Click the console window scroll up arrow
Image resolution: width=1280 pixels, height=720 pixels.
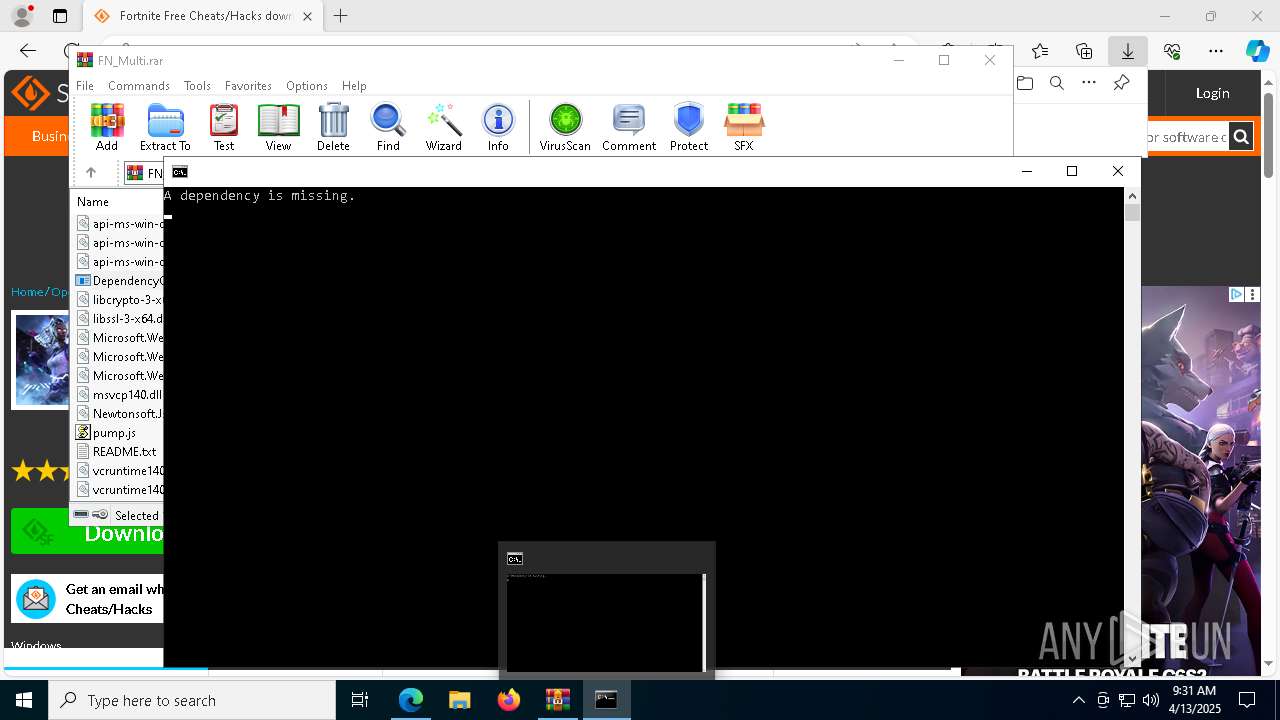coord(1132,195)
